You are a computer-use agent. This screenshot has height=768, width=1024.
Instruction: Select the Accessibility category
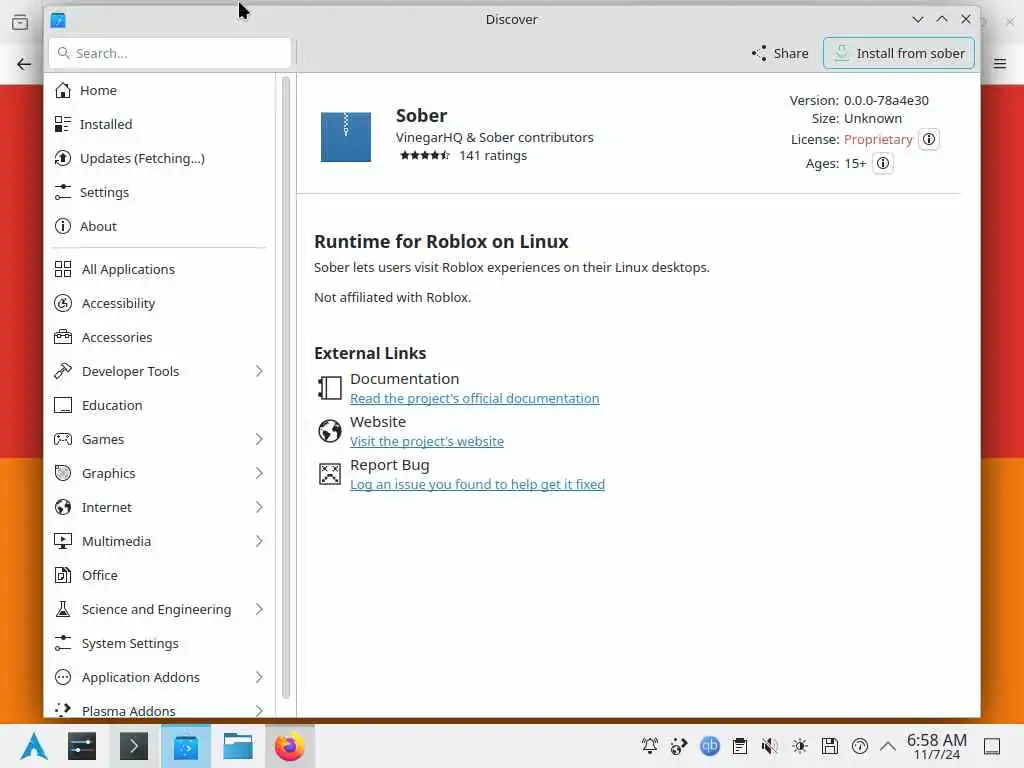[160, 303]
